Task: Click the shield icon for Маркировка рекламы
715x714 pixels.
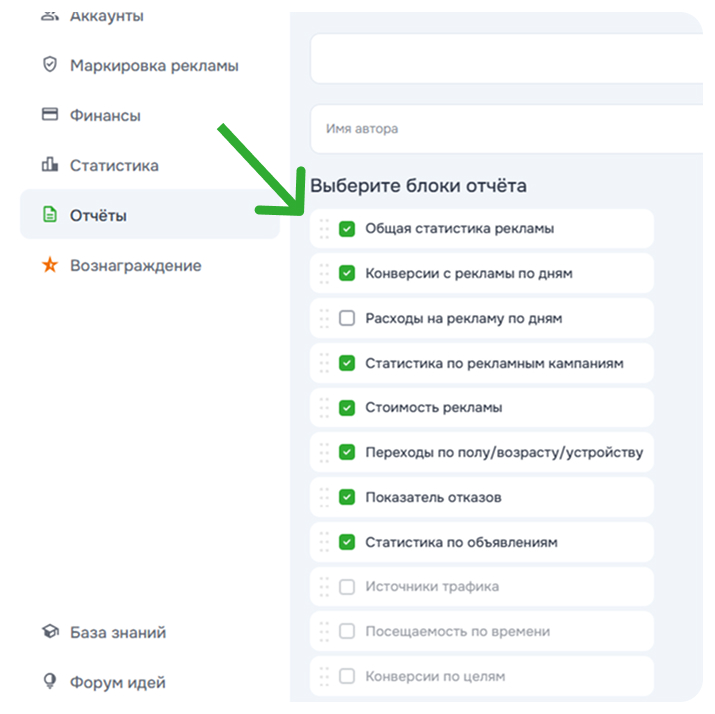Action: (x=49, y=65)
